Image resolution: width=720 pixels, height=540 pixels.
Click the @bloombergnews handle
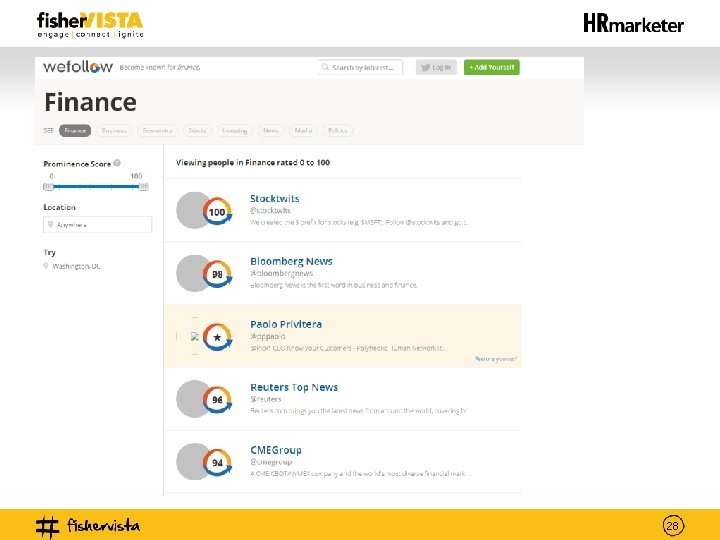(x=281, y=273)
